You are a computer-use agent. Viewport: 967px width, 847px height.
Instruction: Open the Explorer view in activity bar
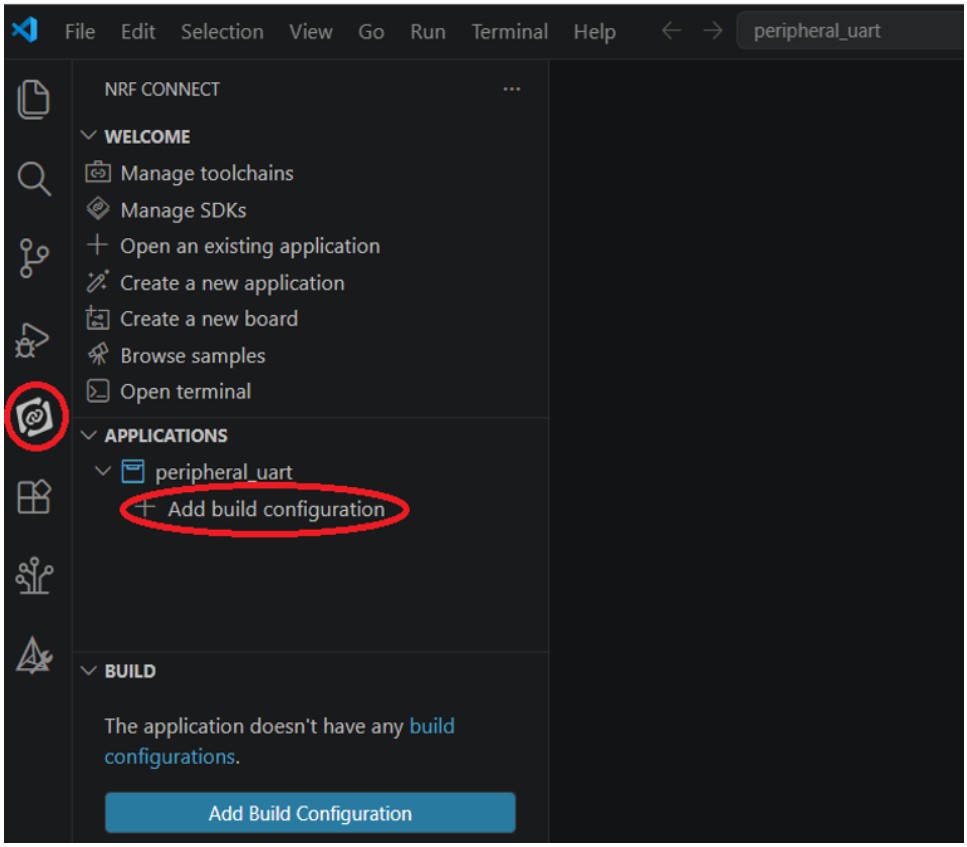(x=33, y=99)
